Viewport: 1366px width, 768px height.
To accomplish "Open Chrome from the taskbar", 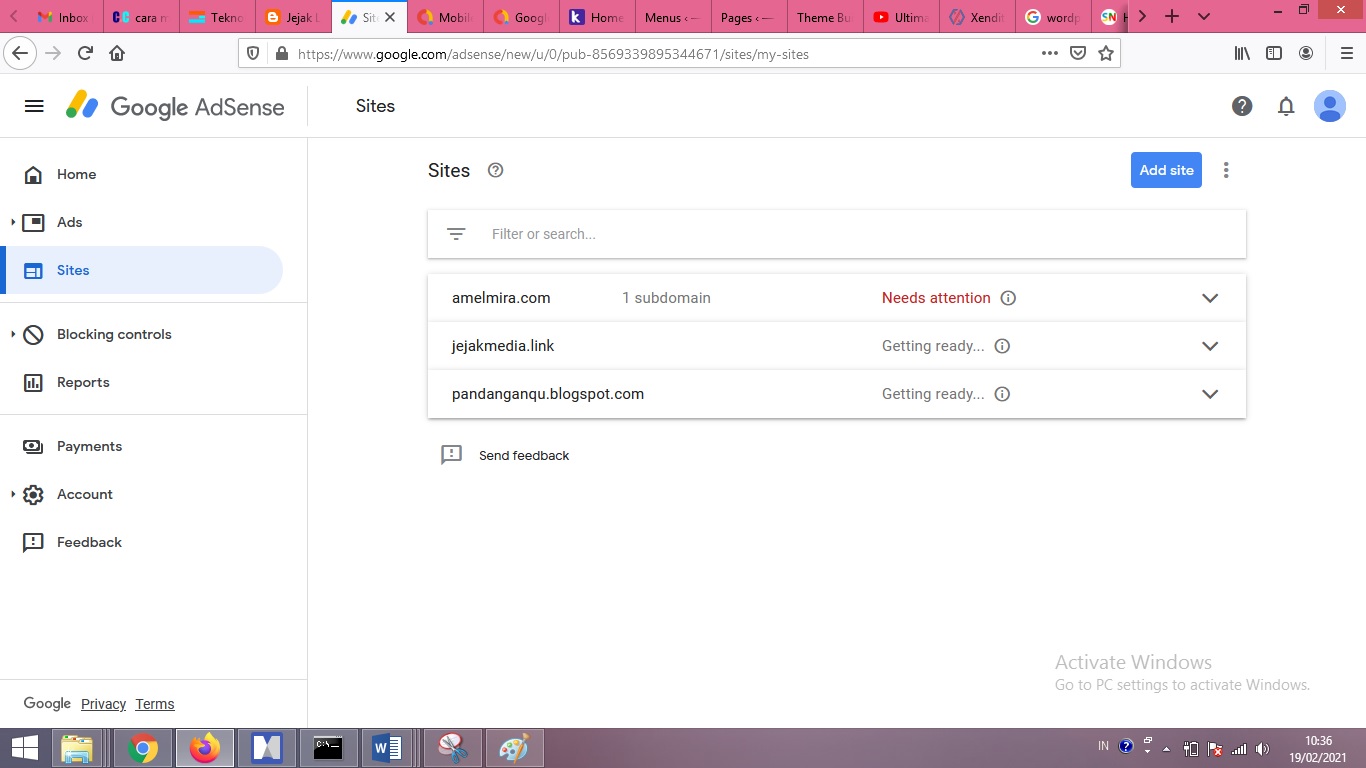I will 143,748.
